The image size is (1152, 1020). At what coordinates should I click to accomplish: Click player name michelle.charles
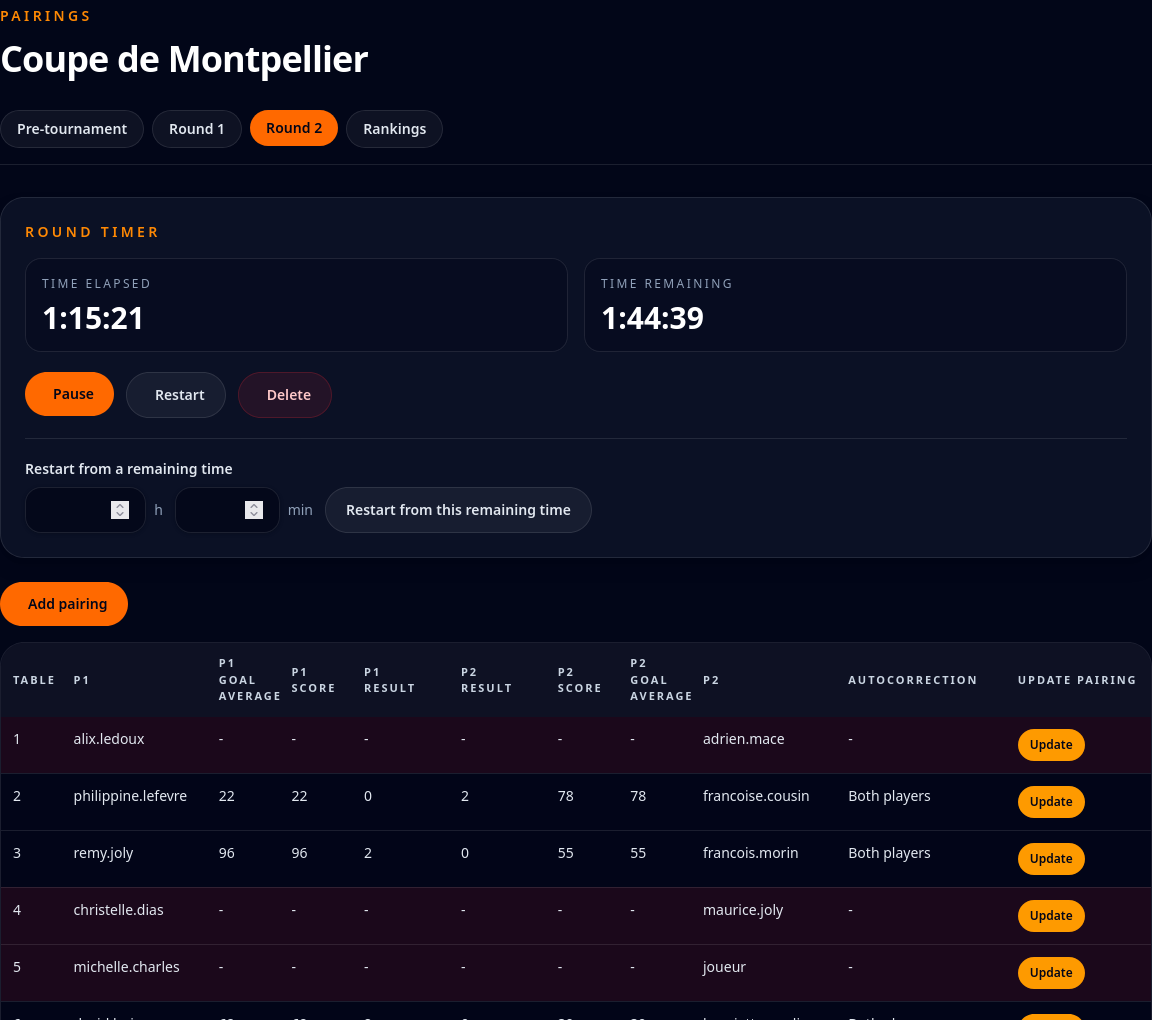click(x=126, y=966)
